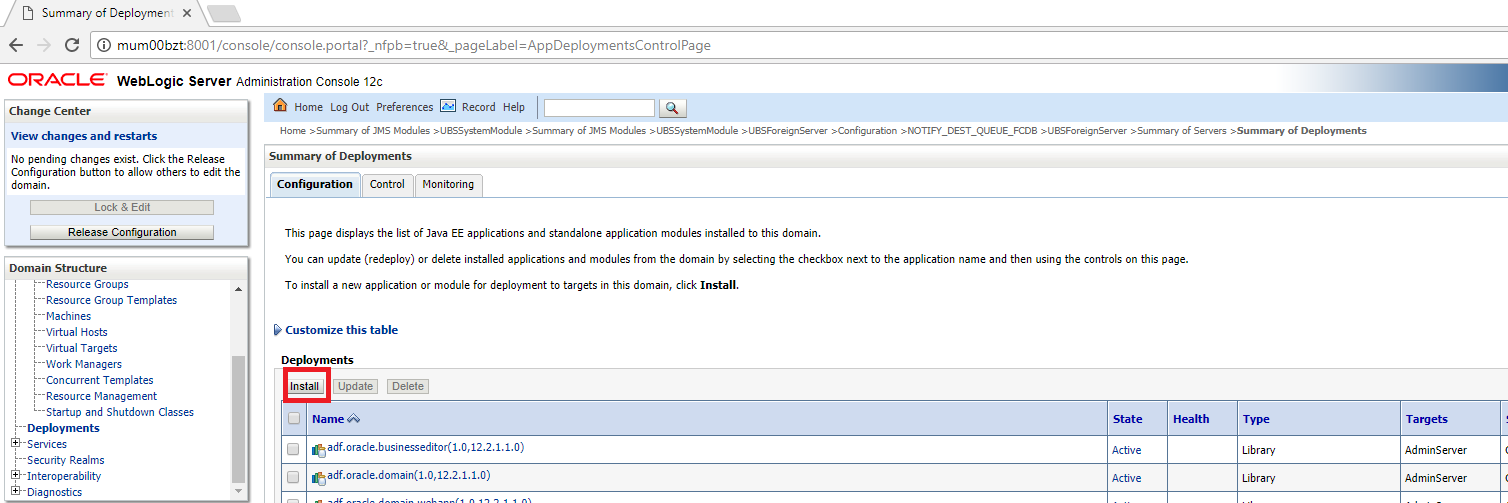Open Work Managers tree item
This screenshot has height=503, width=1508.
84,364
